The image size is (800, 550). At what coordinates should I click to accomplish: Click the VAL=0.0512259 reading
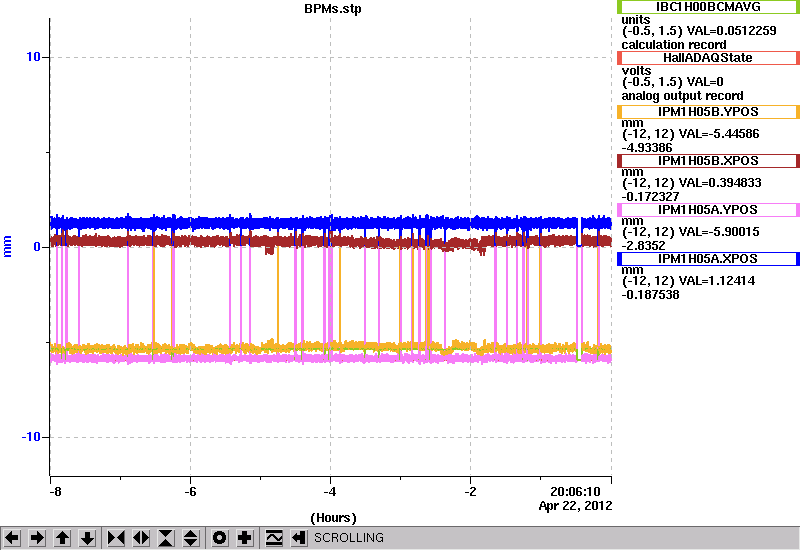[732, 31]
